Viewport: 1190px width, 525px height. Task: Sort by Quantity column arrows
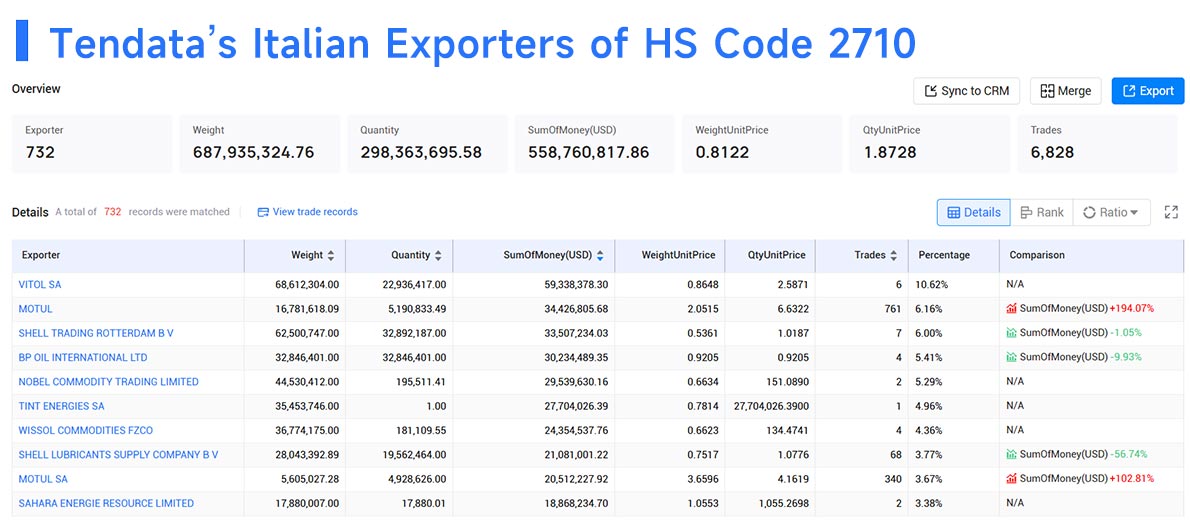[x=438, y=256]
